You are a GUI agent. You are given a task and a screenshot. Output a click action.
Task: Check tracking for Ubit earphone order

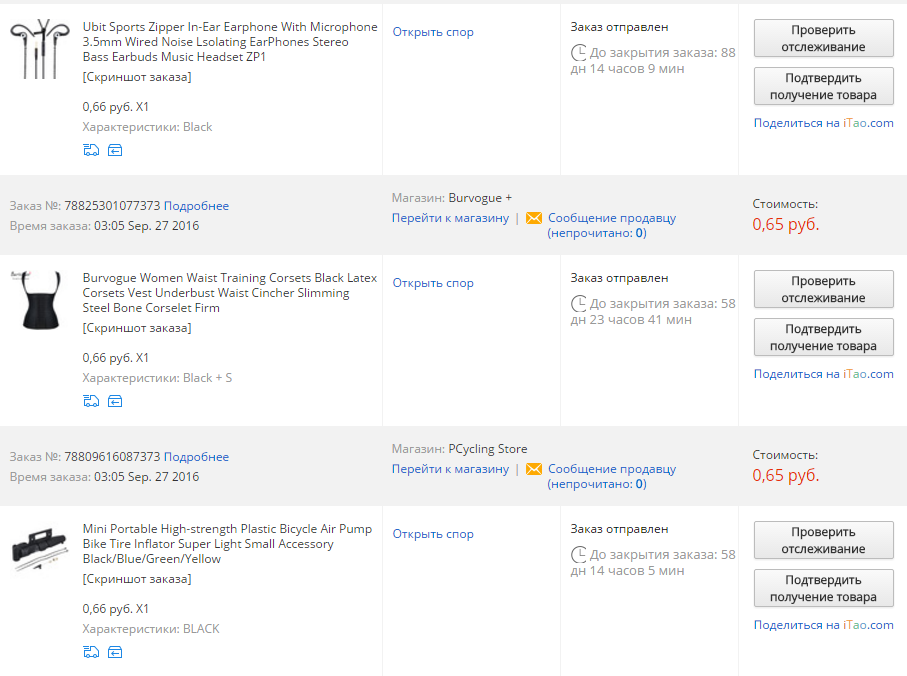(x=823, y=38)
